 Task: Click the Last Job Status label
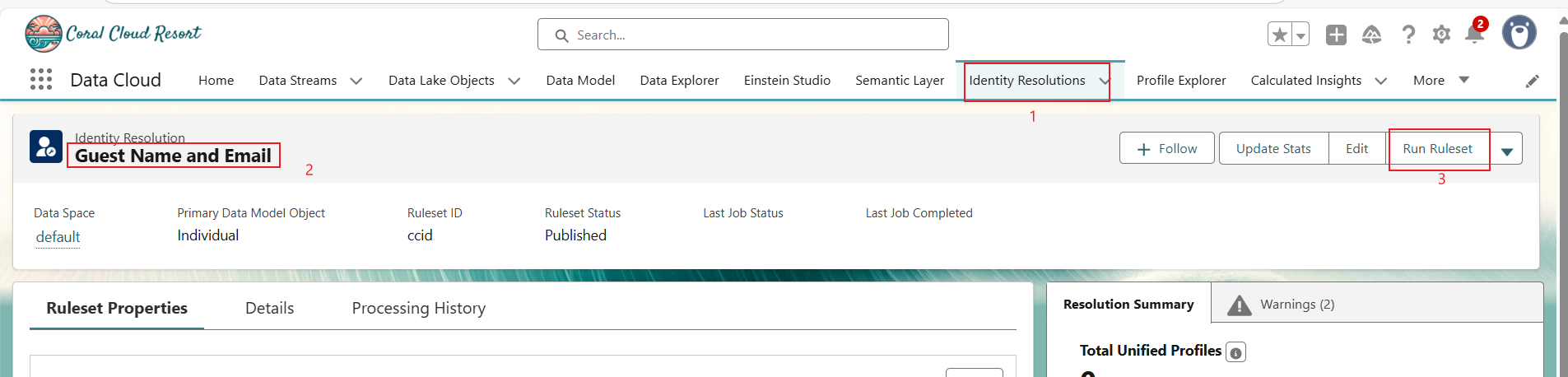tap(743, 213)
